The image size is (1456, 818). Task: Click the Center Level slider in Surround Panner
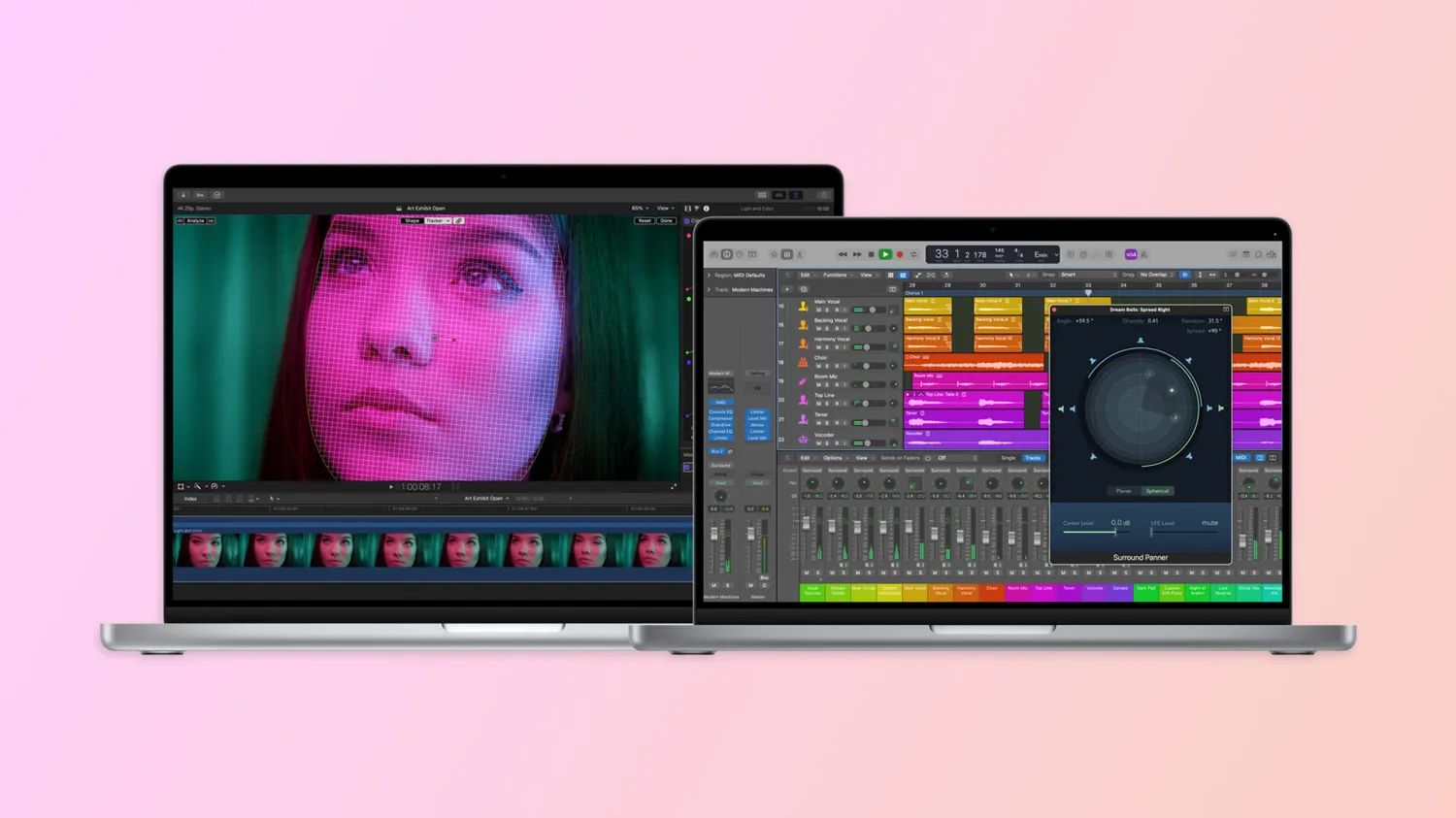click(1090, 532)
